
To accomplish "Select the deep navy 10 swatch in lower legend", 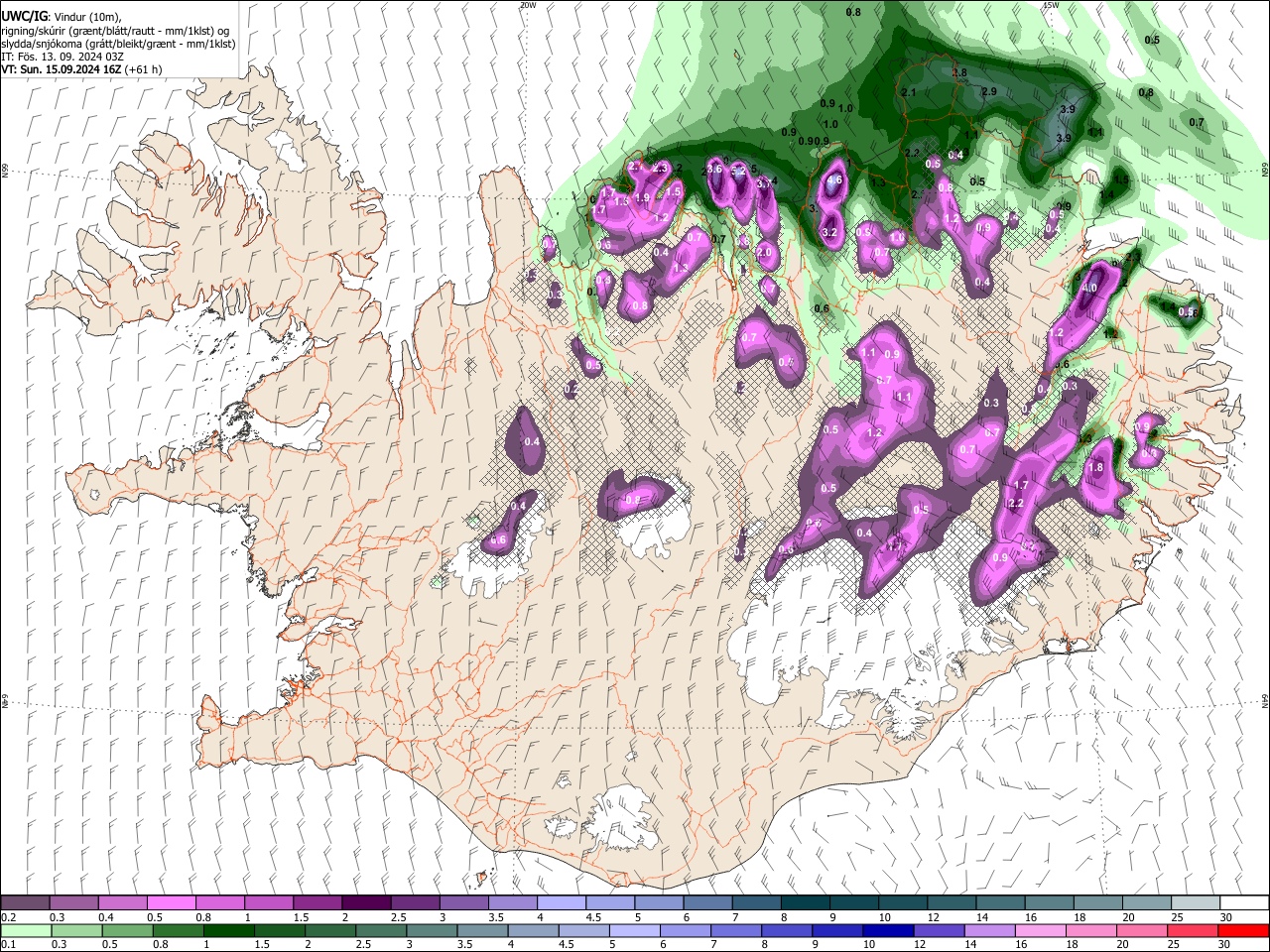I will point(888,930).
